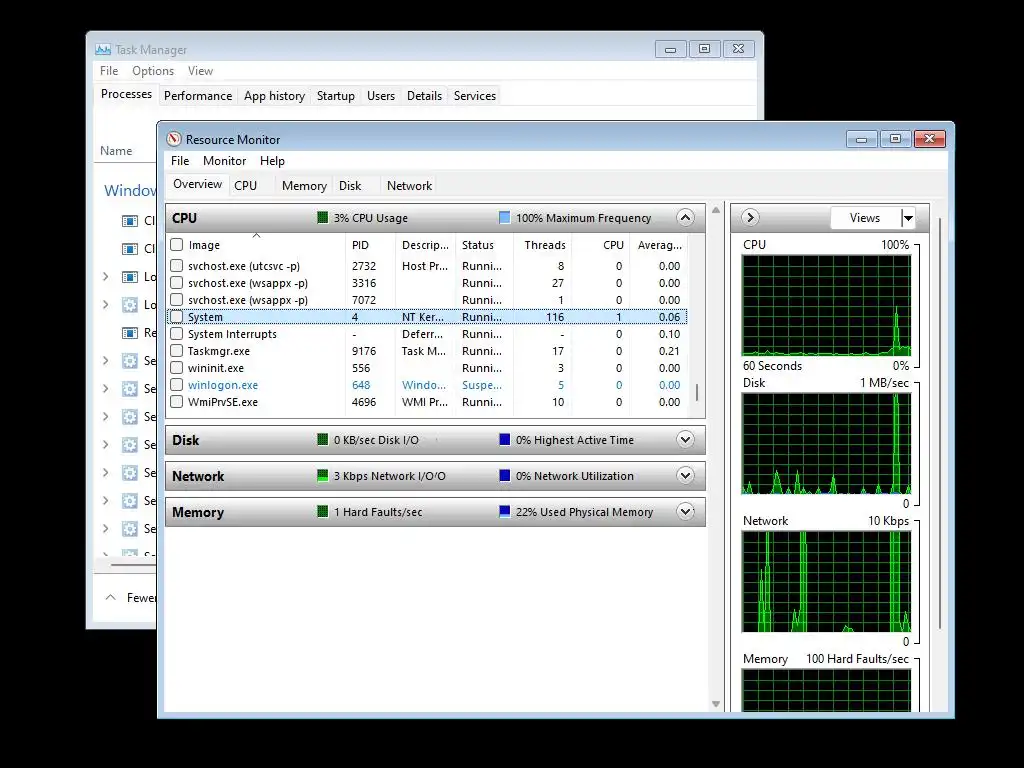
Task: Open the Resource Monitor File menu
Action: coord(180,161)
